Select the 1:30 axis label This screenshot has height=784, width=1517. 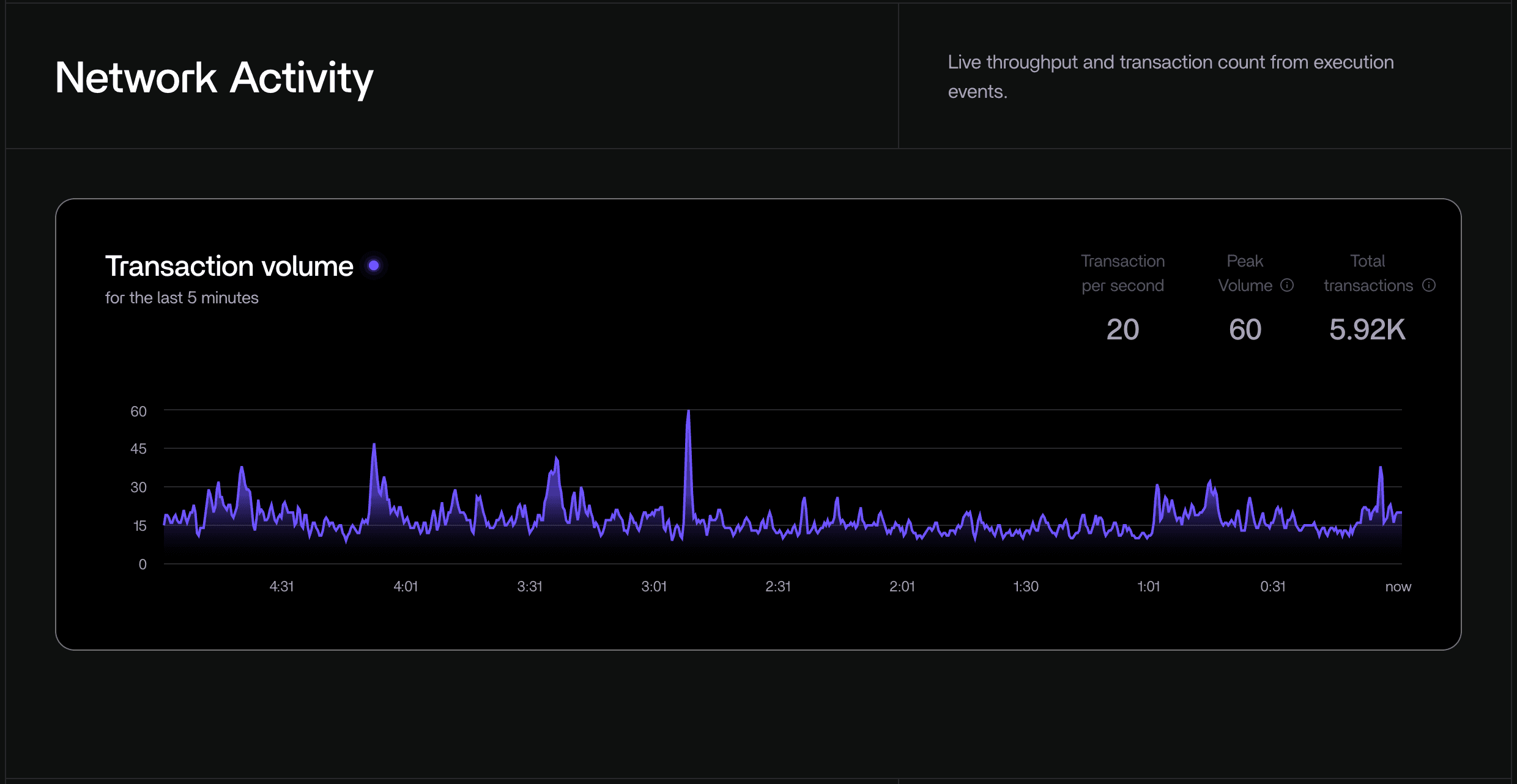[x=1026, y=586]
